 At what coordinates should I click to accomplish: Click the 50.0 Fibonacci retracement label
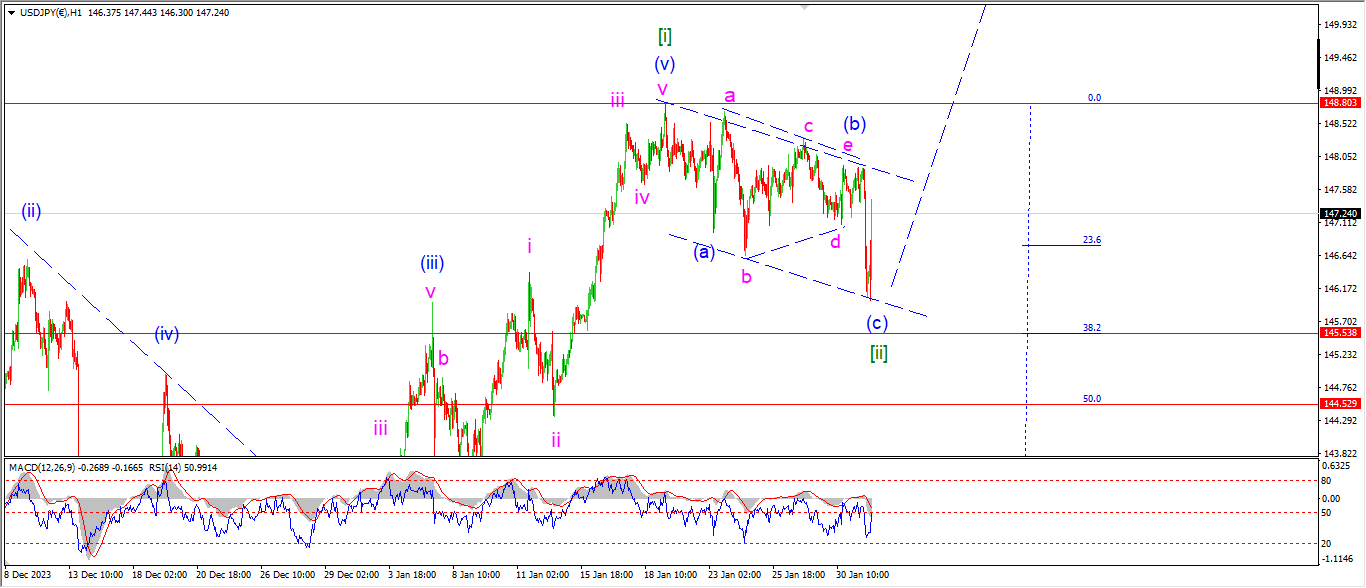[1092, 399]
